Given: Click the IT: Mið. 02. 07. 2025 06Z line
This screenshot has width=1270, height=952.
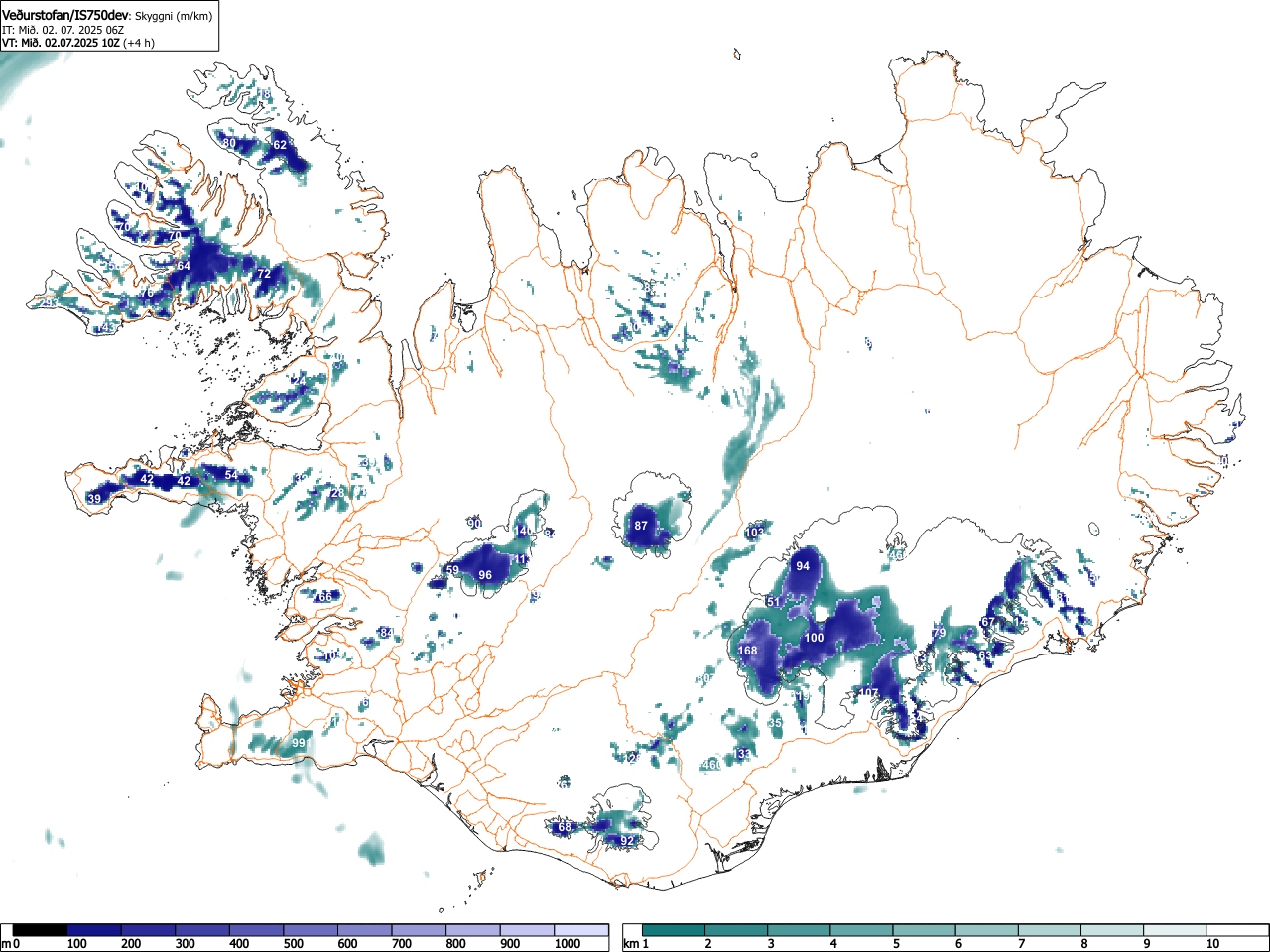Looking at the screenshot, I should coord(63,30).
